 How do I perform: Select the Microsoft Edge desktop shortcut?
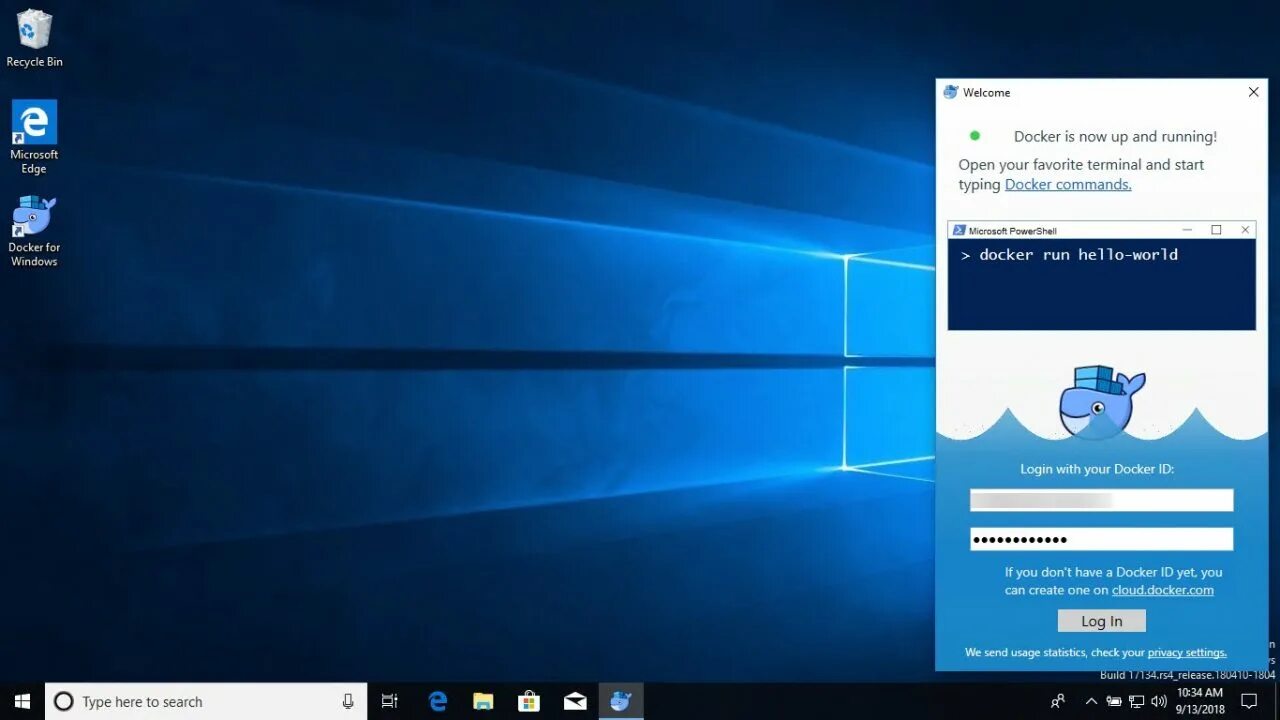click(x=34, y=137)
